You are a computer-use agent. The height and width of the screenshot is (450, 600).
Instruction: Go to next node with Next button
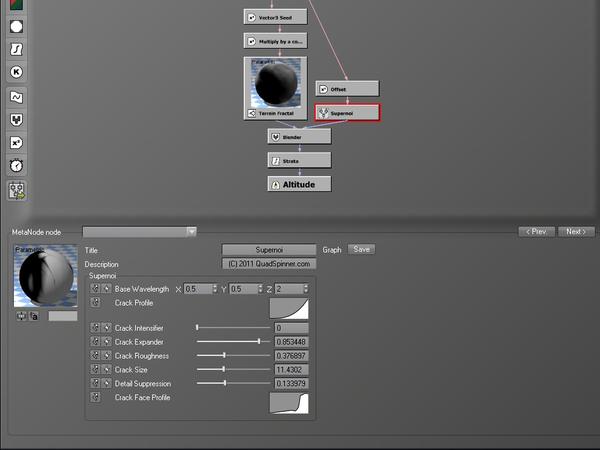click(576, 232)
